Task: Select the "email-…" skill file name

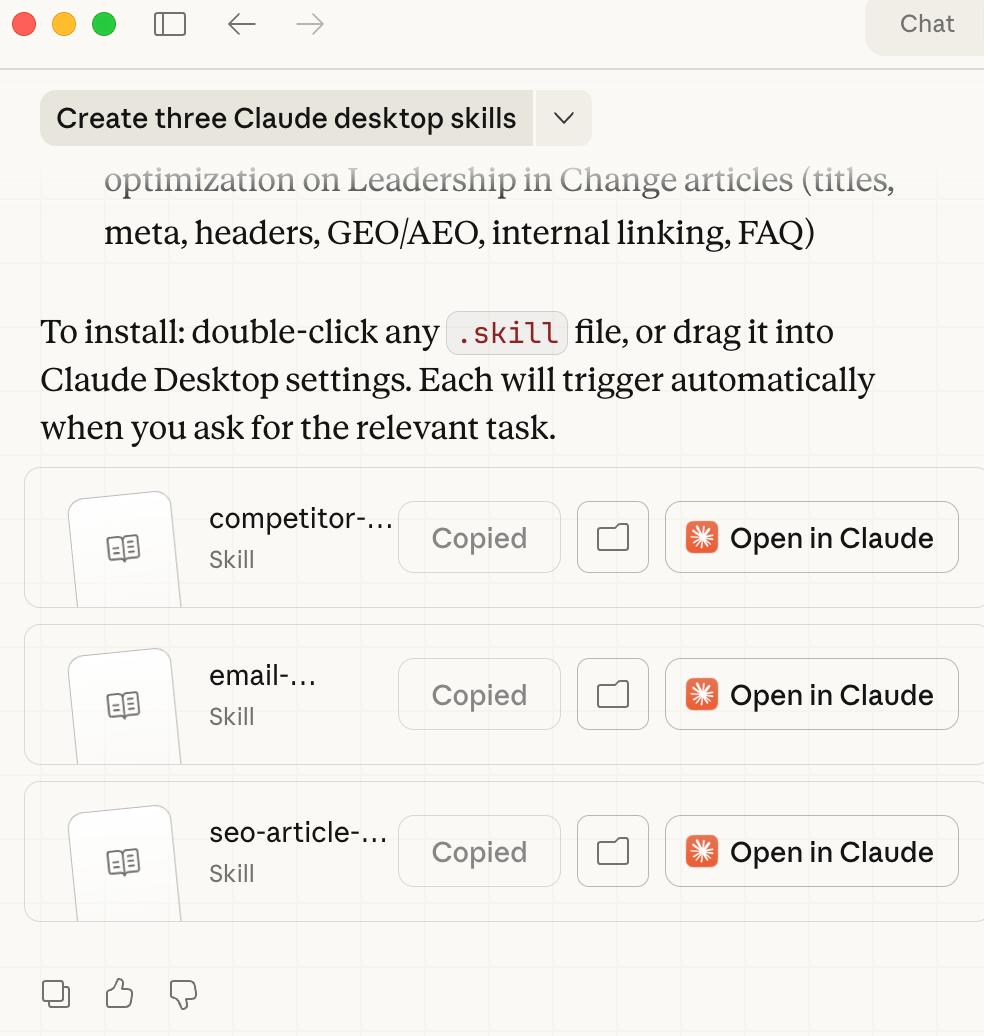Action: pyautogui.click(x=262, y=676)
